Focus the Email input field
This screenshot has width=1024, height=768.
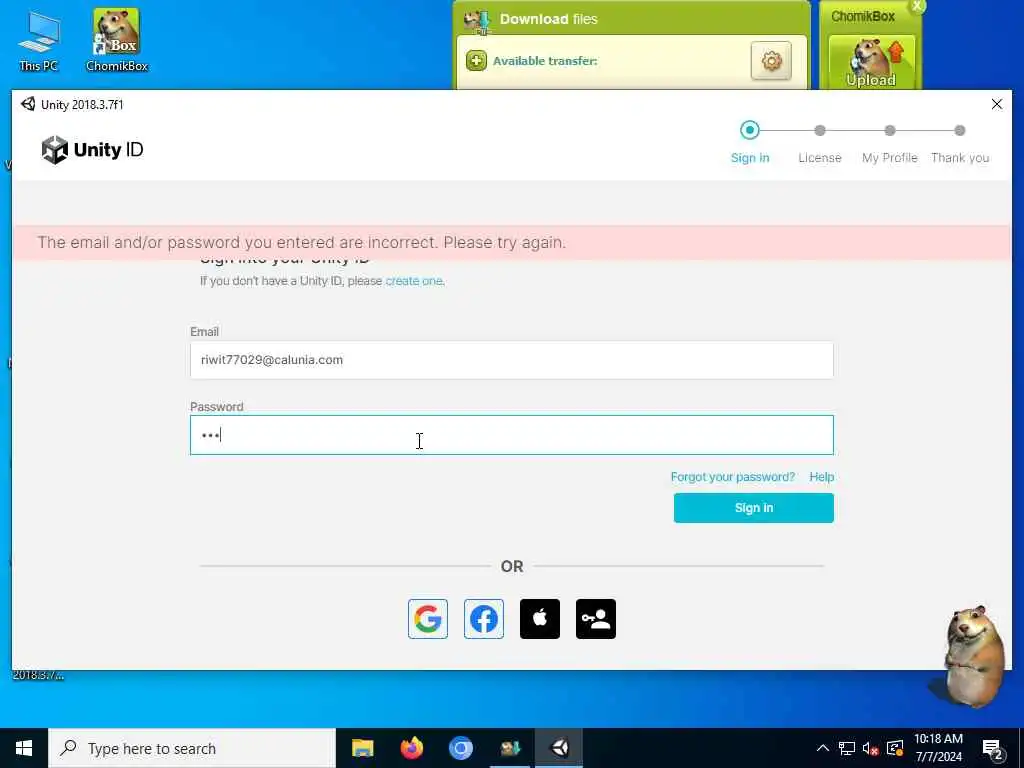pos(512,360)
